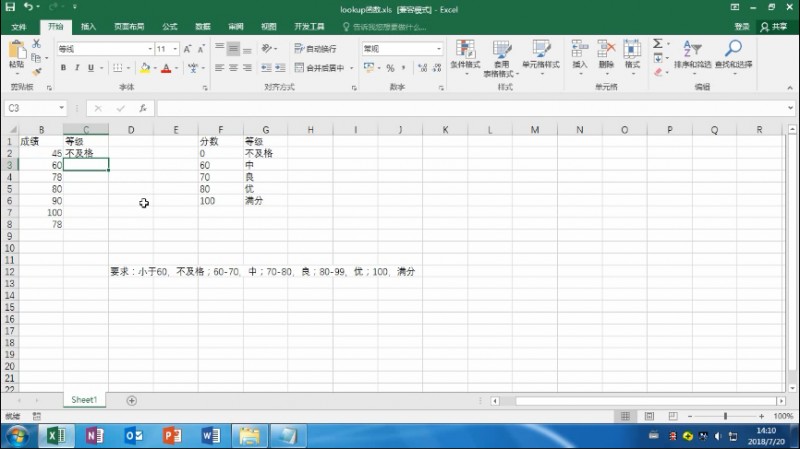Open Cell Styles (单元格样式)
Viewport: 800px width, 449px height.
click(x=541, y=58)
